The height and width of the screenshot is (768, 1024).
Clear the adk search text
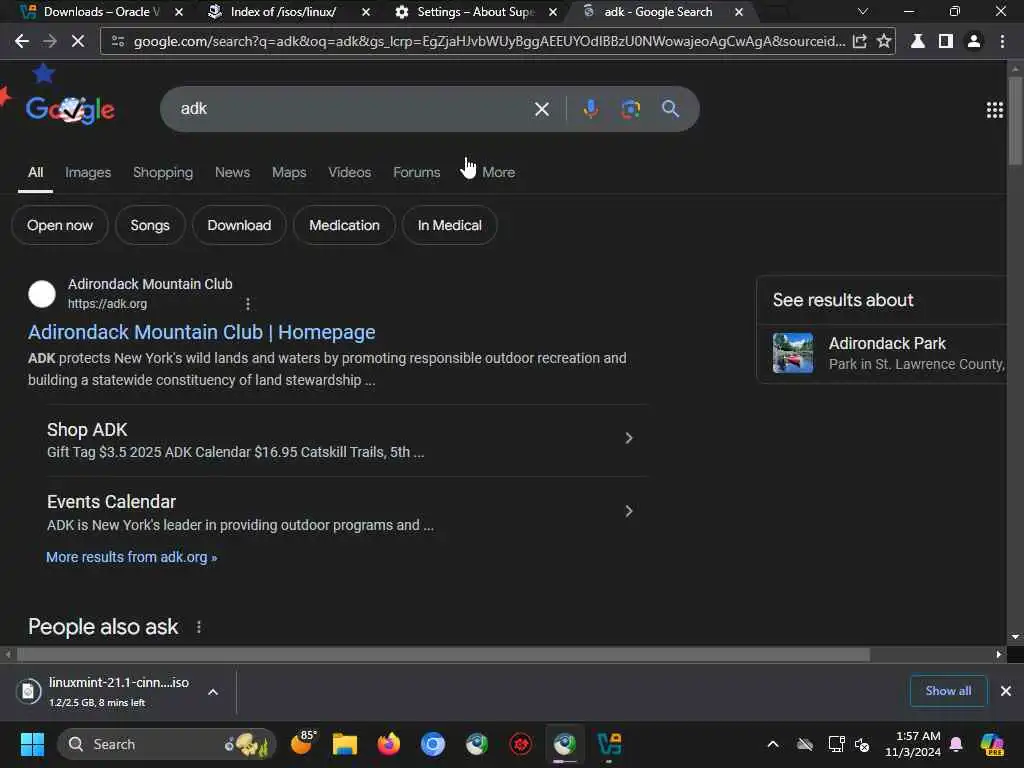(541, 109)
